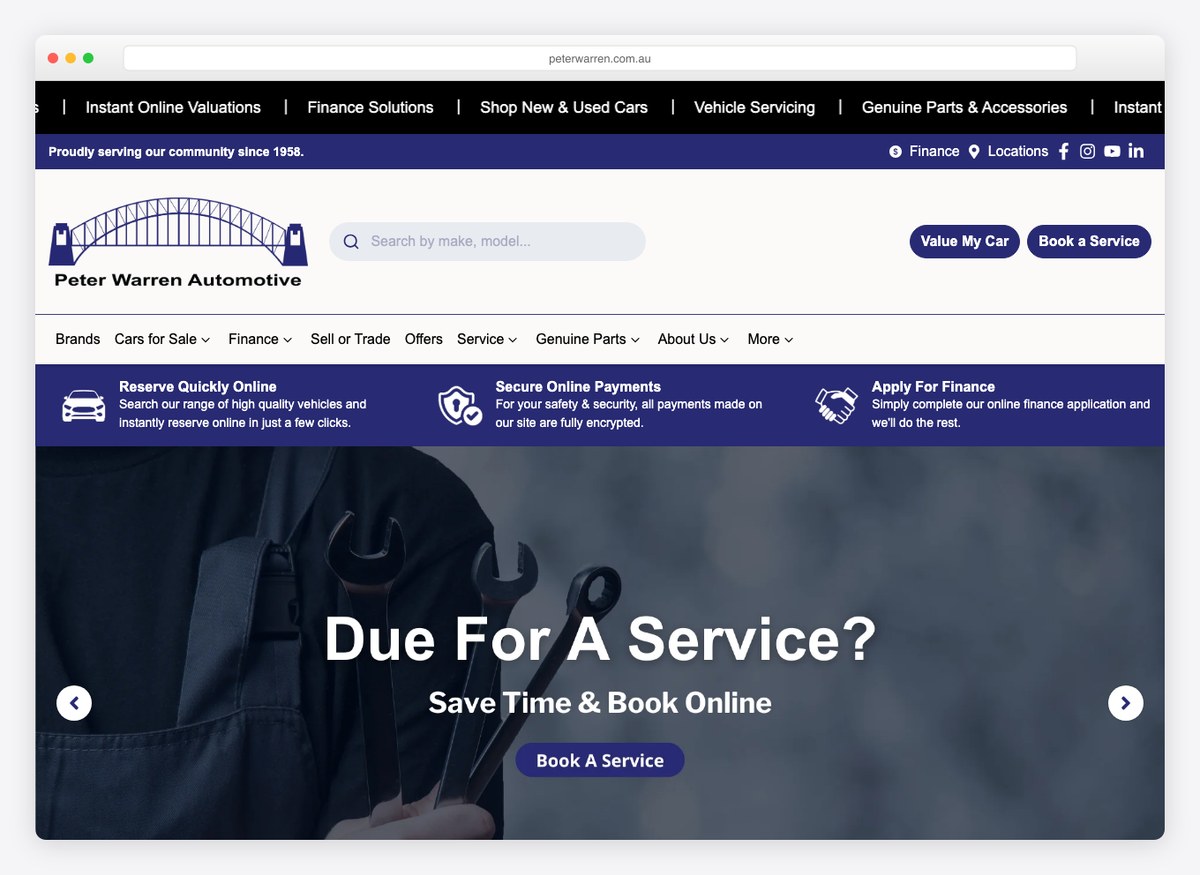Image resolution: width=1200 pixels, height=875 pixels.
Task: Focus the Search by make, model field
Action: click(488, 241)
